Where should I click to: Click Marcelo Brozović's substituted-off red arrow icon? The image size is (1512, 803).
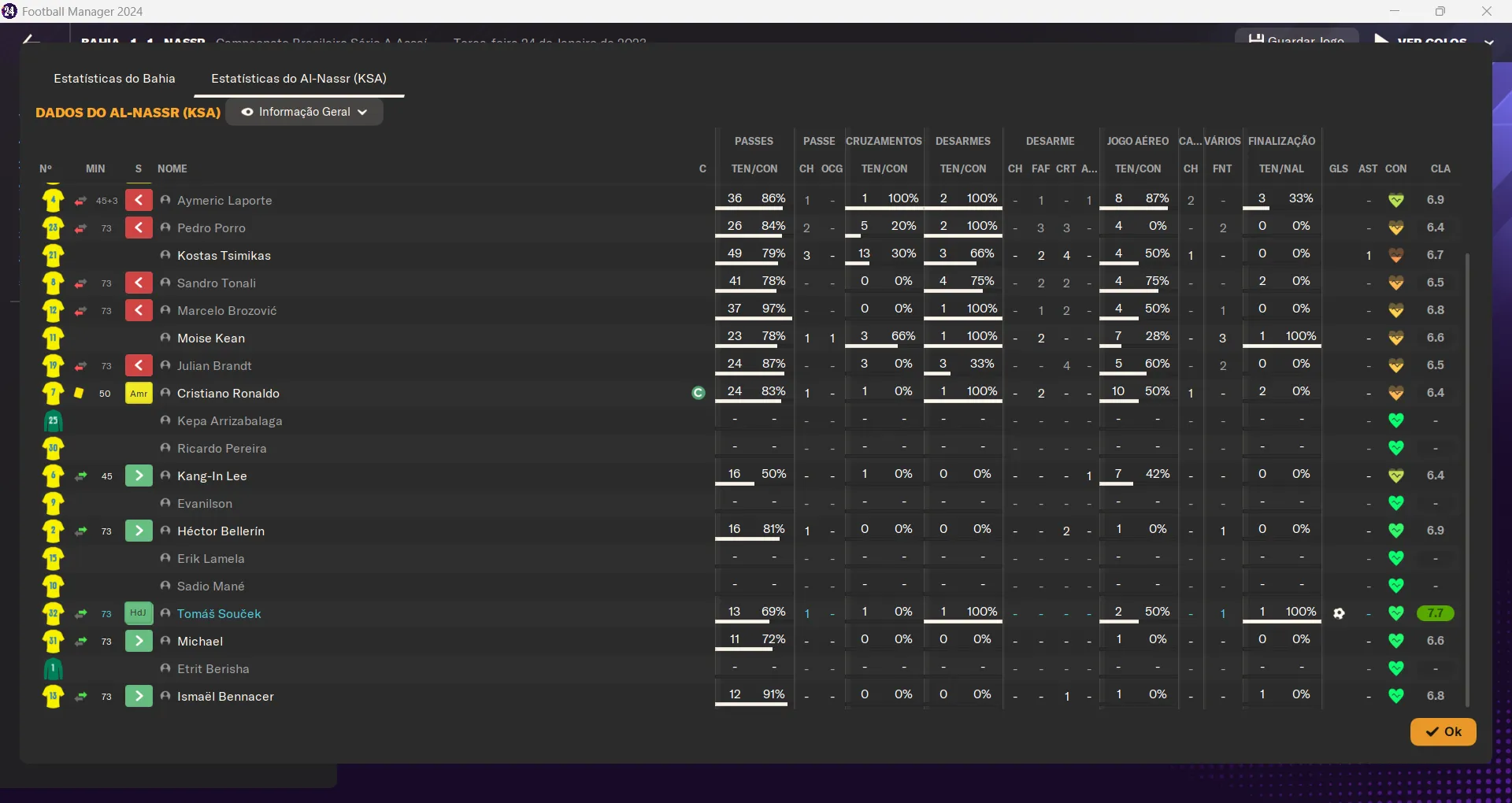point(139,310)
